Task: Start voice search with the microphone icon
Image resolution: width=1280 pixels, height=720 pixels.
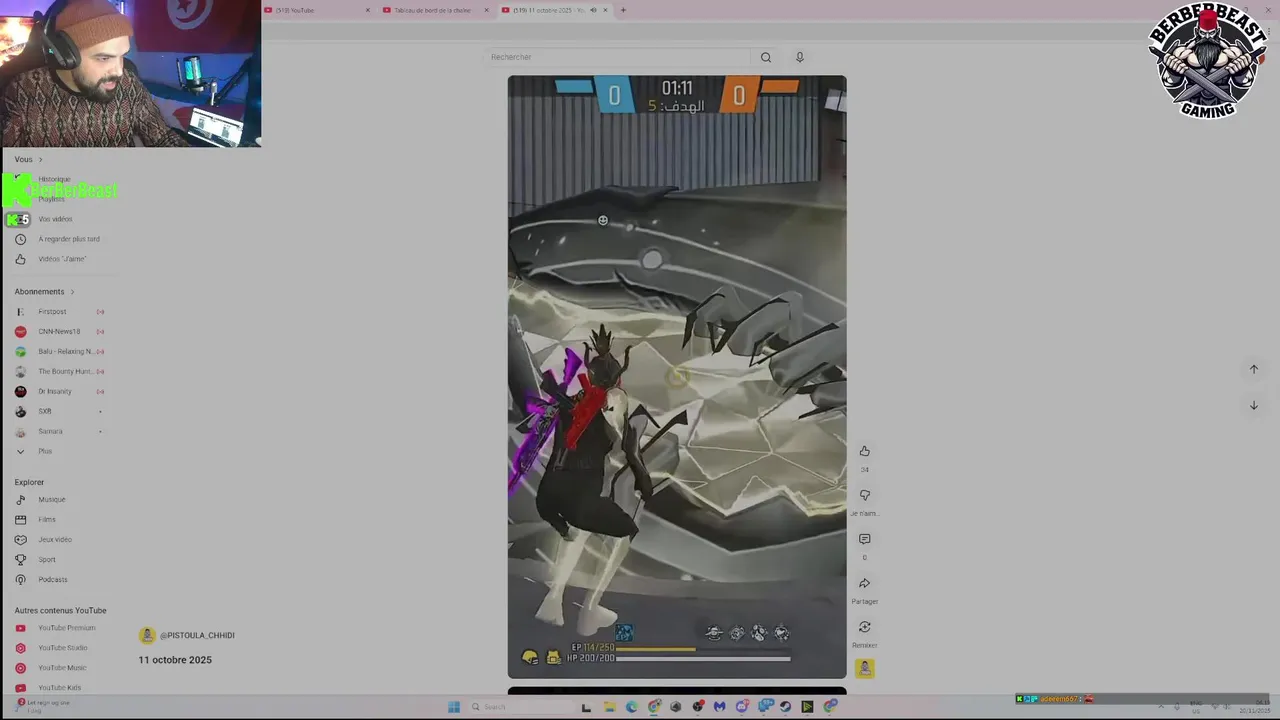Action: tap(799, 57)
